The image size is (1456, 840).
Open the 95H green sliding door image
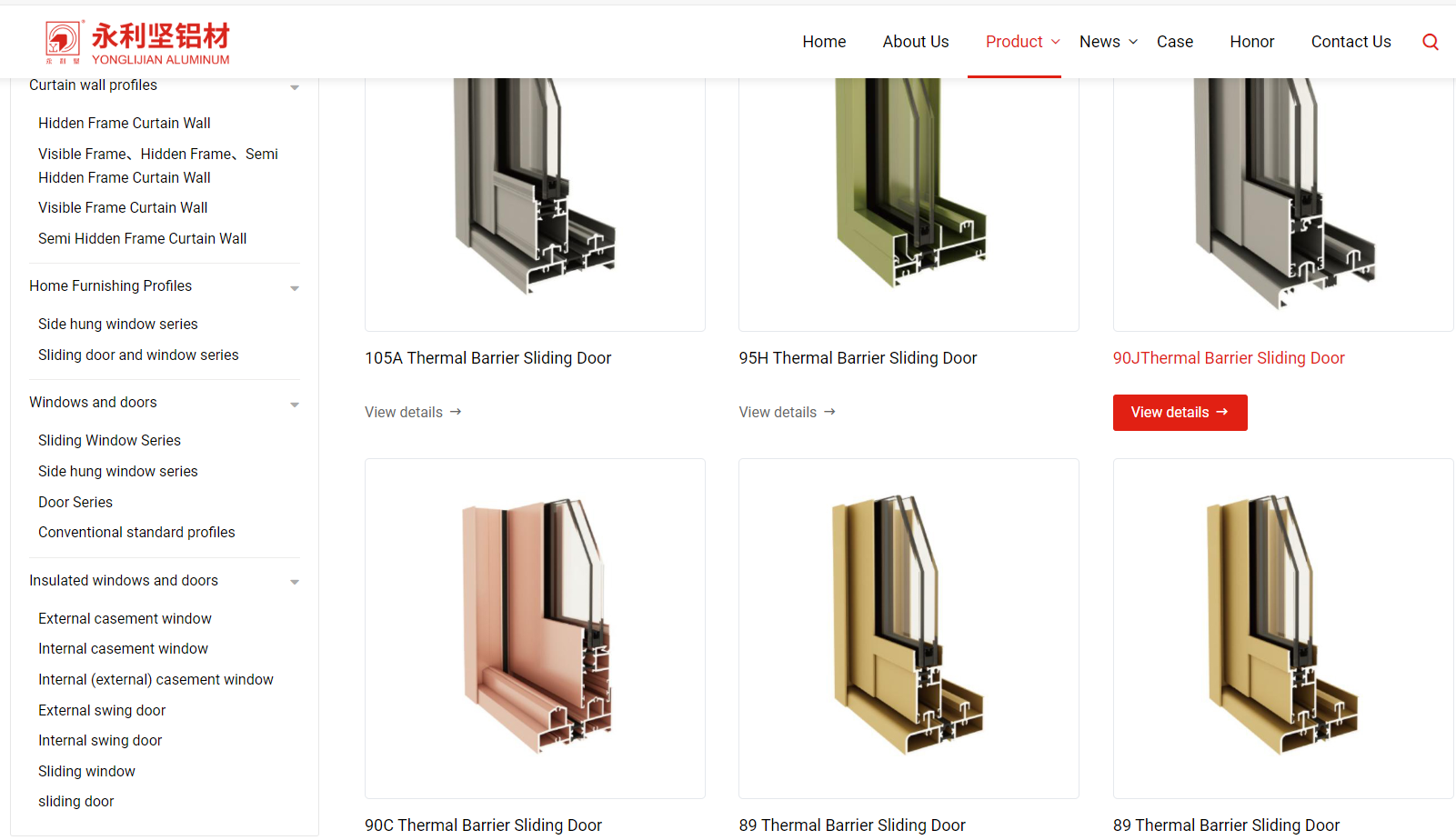pos(909,205)
